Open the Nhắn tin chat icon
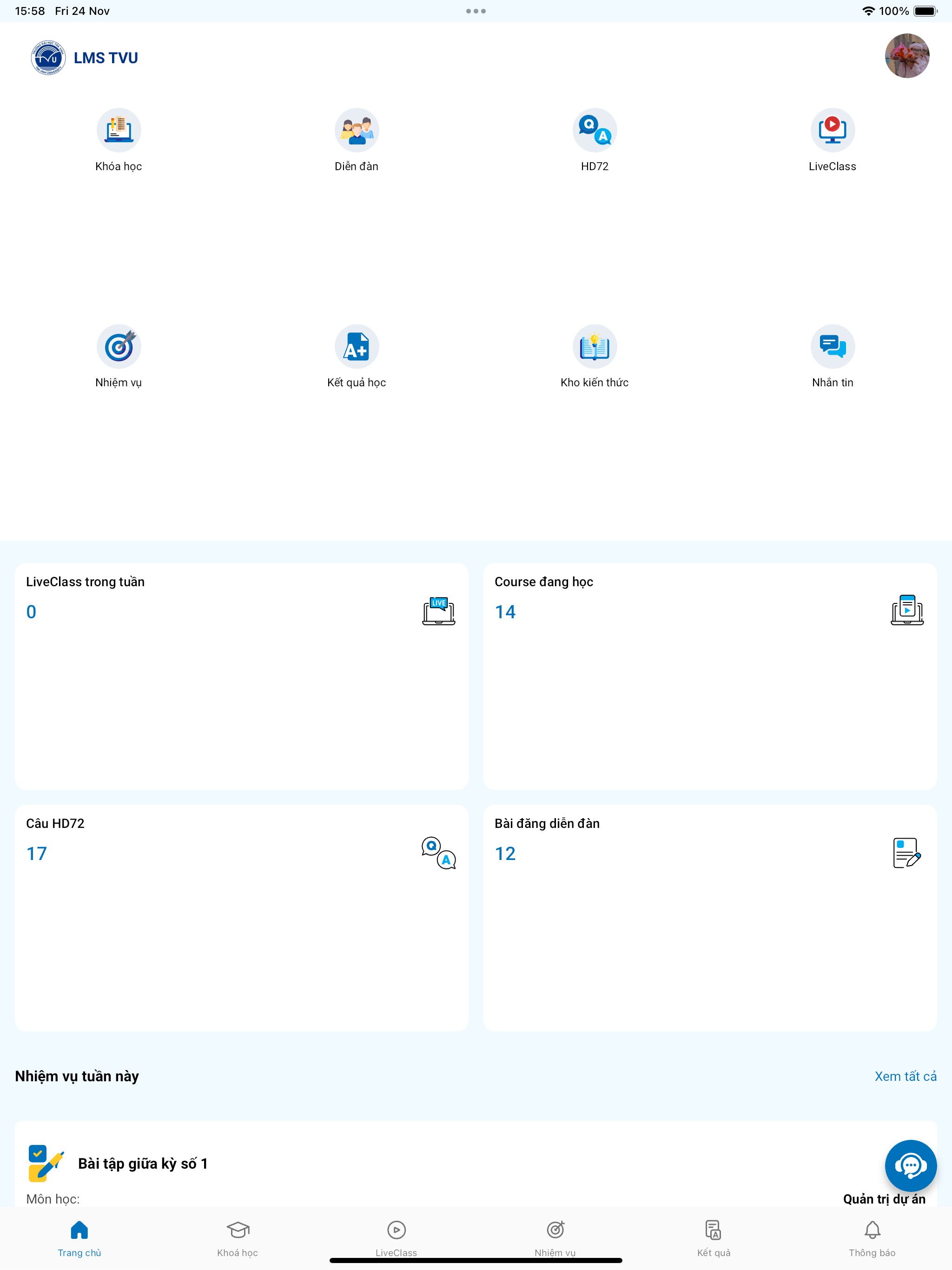 833,347
